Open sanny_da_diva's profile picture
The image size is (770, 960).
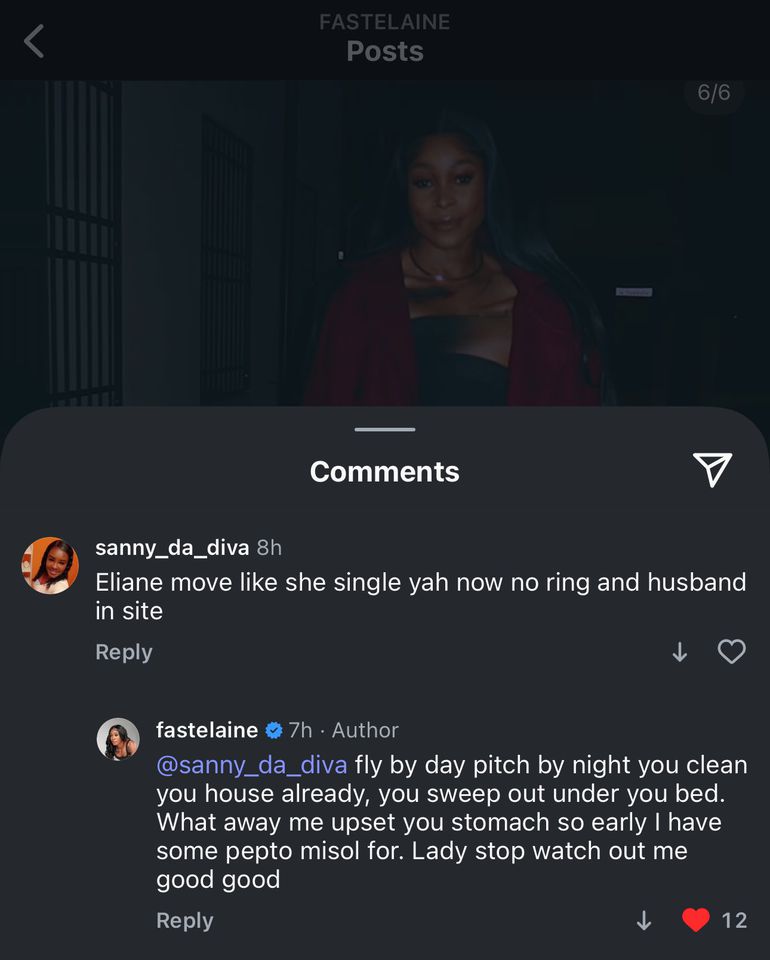pos(50,565)
